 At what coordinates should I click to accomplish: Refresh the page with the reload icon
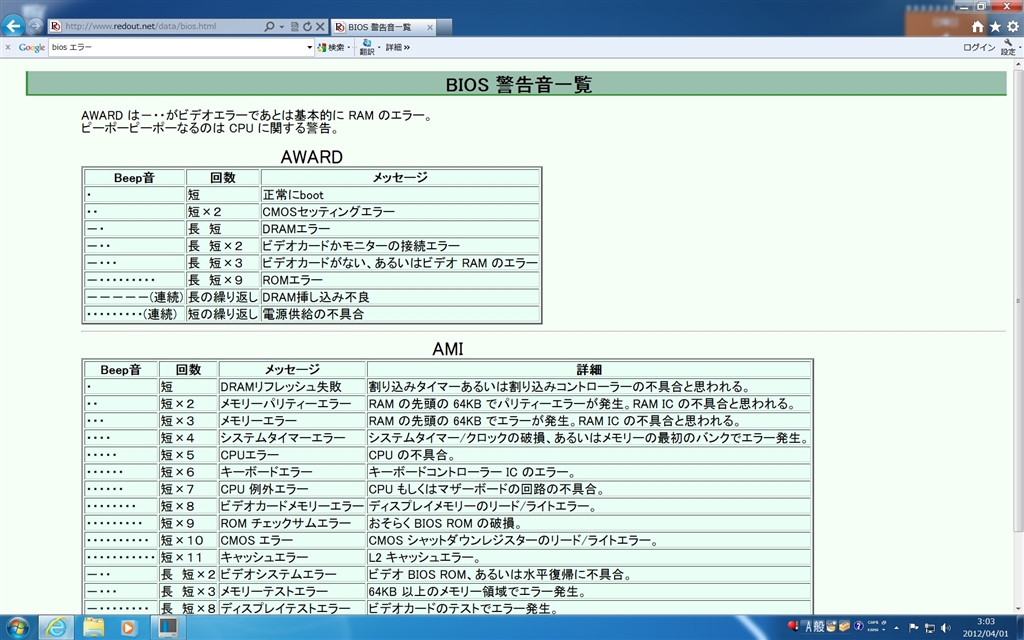click(307, 26)
